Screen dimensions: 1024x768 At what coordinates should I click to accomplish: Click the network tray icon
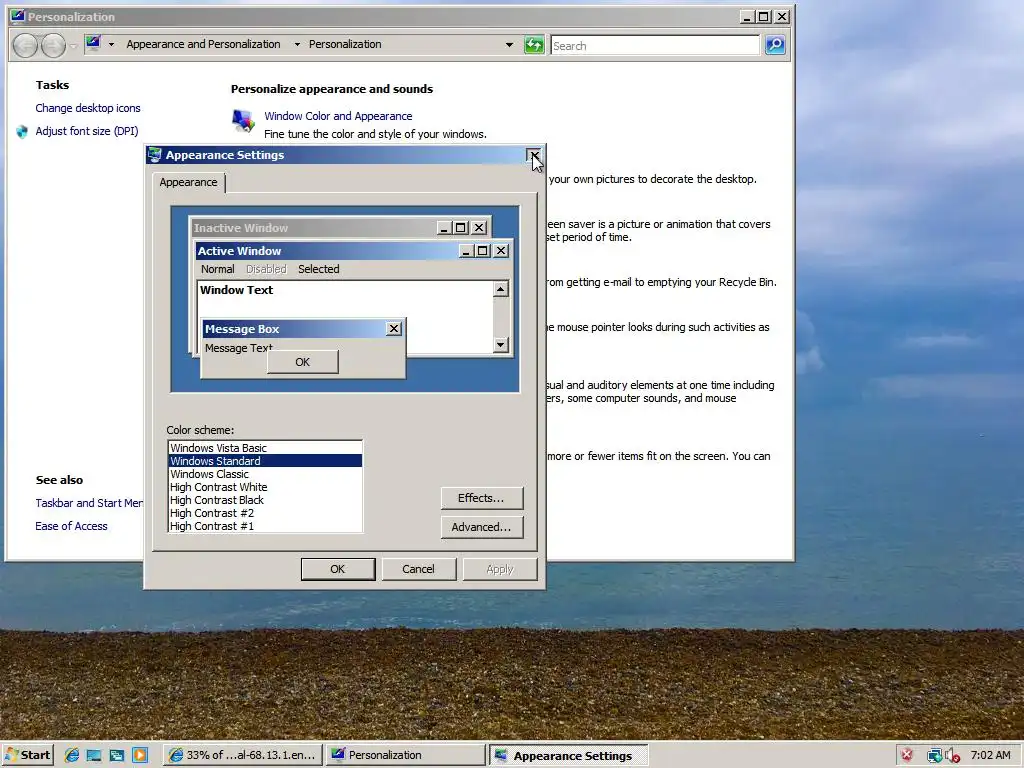(x=935, y=756)
